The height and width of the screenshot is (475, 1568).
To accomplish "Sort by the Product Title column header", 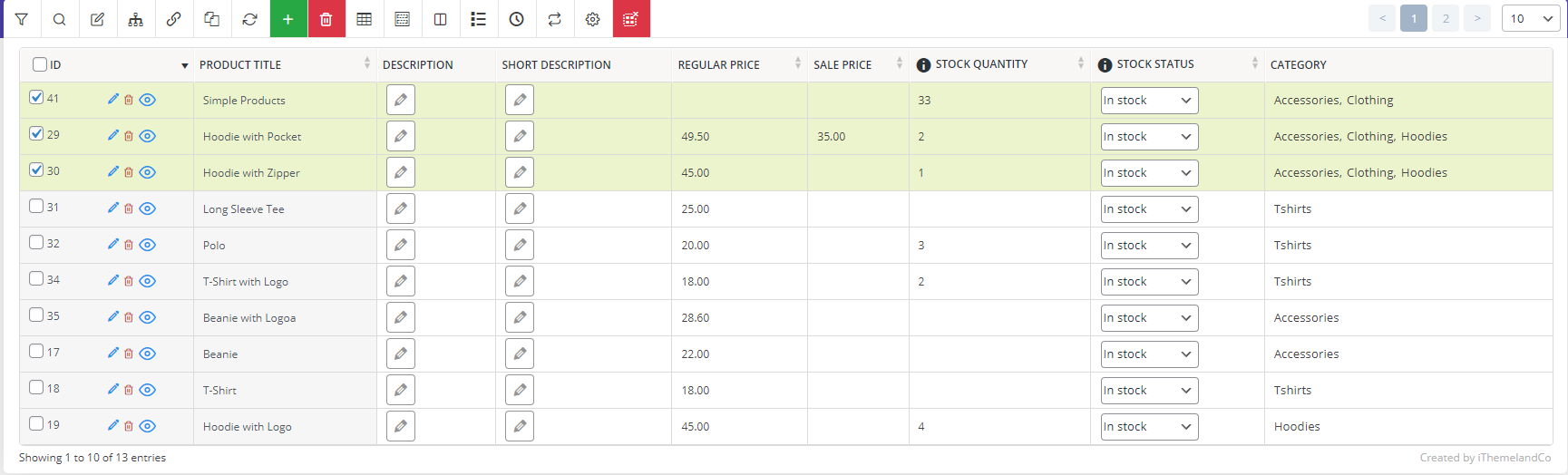I will 240,65.
